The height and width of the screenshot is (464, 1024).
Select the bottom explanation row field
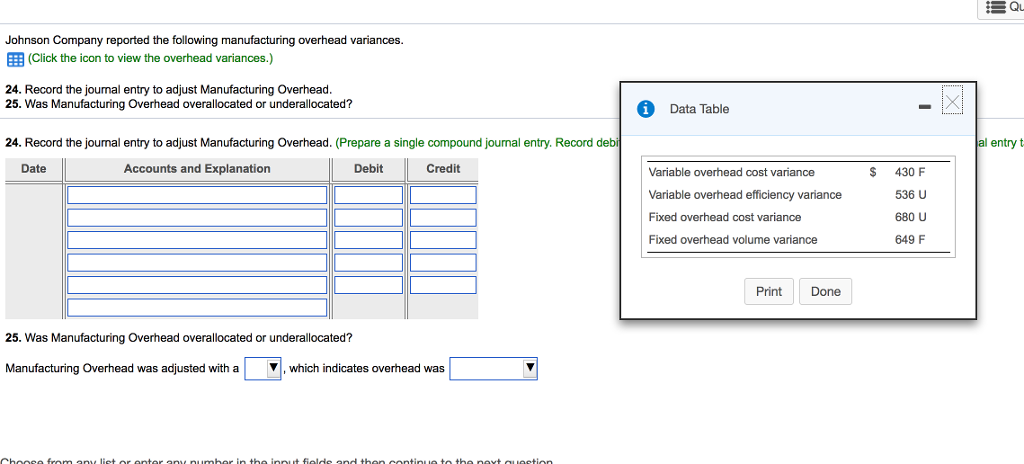click(197, 308)
